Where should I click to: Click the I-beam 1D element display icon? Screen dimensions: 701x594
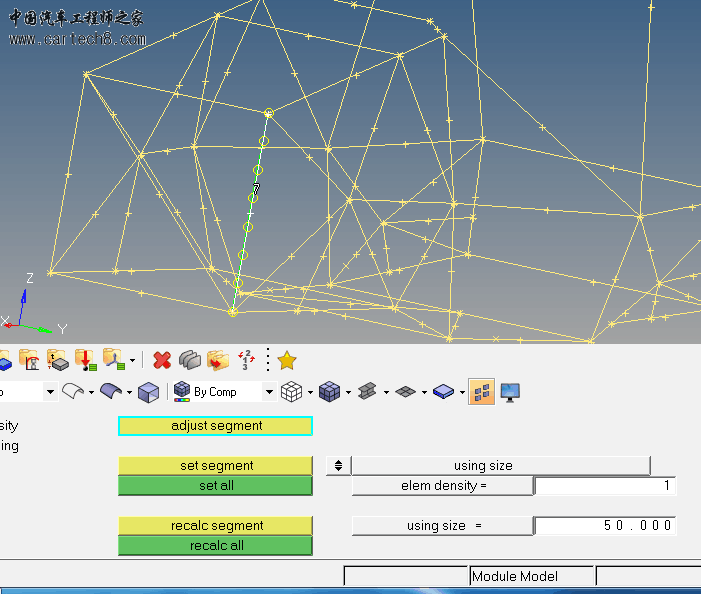[x=367, y=392]
